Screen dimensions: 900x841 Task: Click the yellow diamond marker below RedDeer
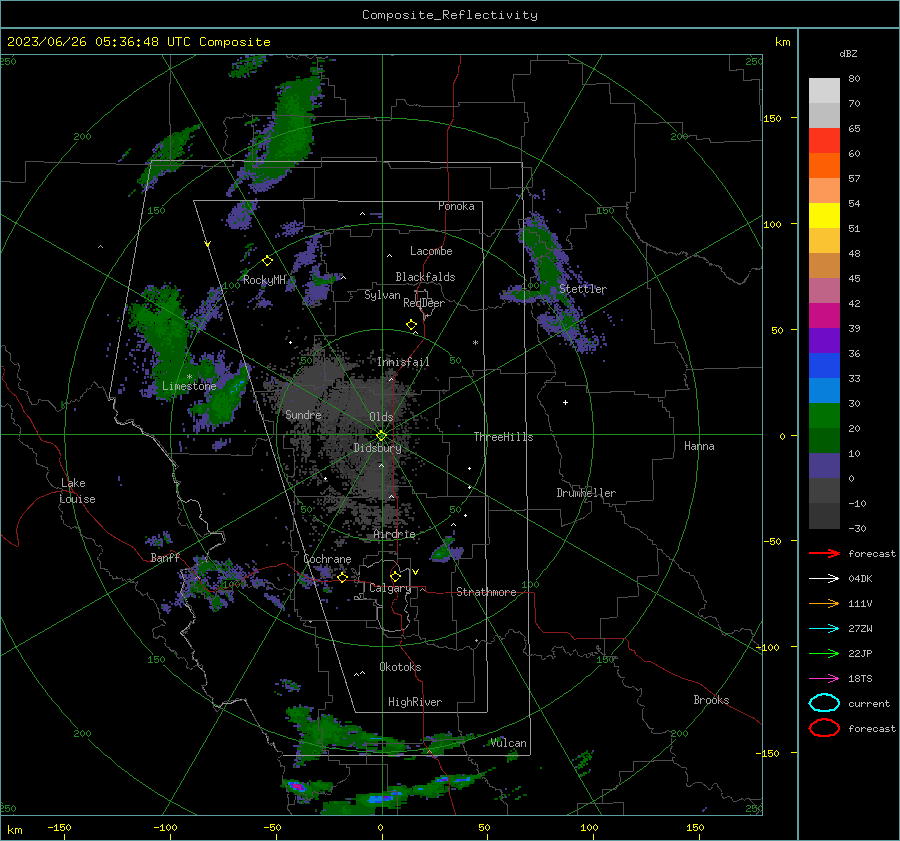[411, 325]
